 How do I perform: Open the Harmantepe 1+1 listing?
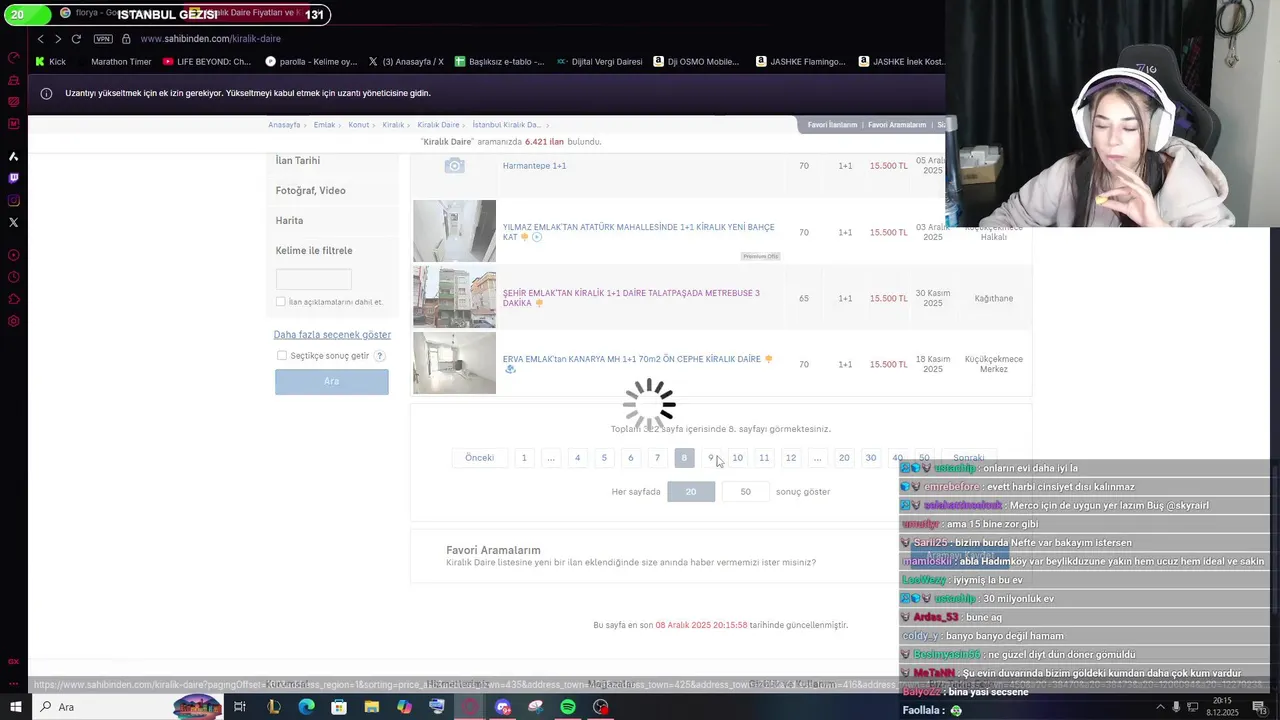(534, 166)
